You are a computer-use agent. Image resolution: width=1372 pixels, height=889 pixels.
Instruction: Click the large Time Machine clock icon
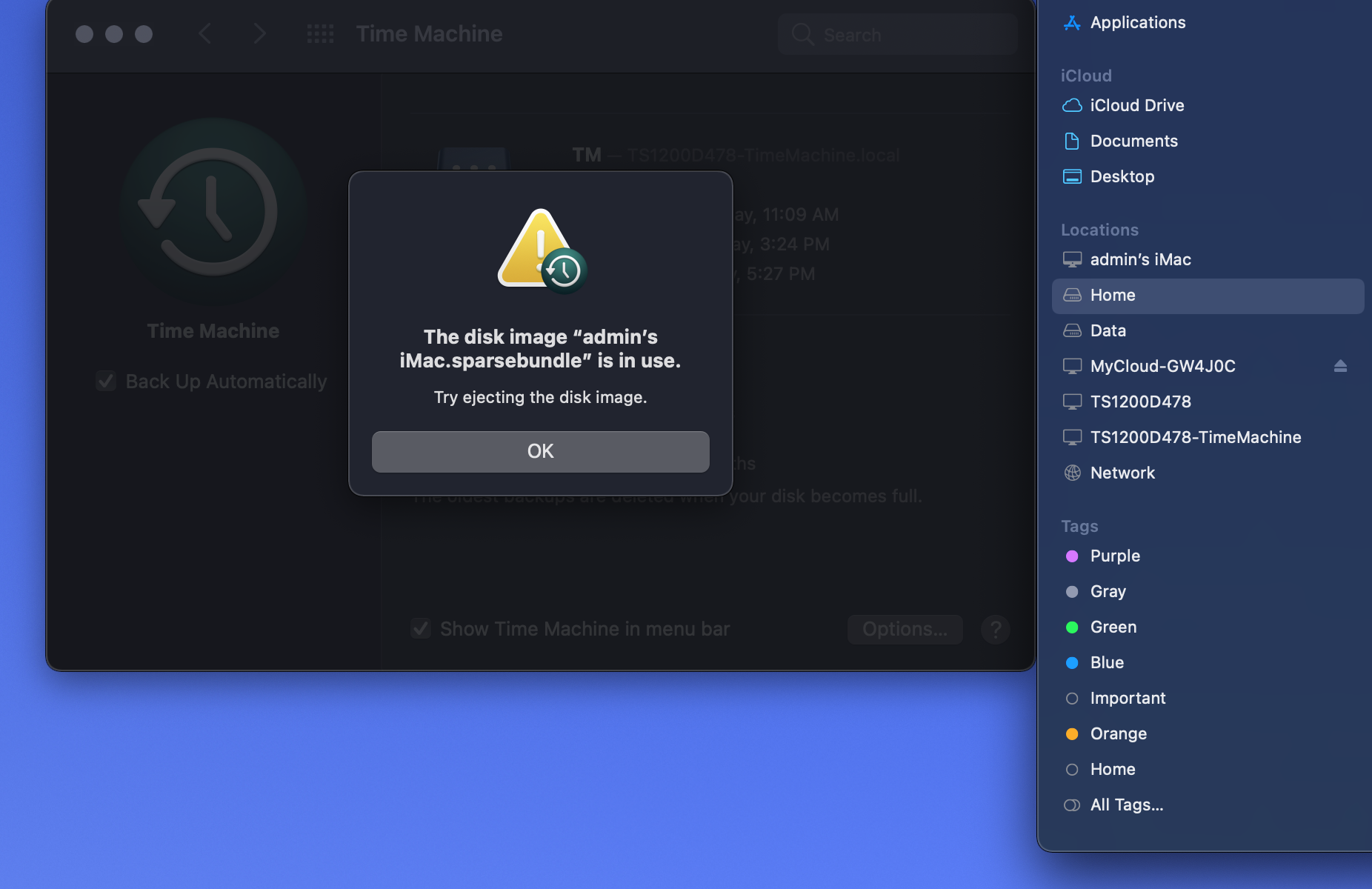(213, 211)
